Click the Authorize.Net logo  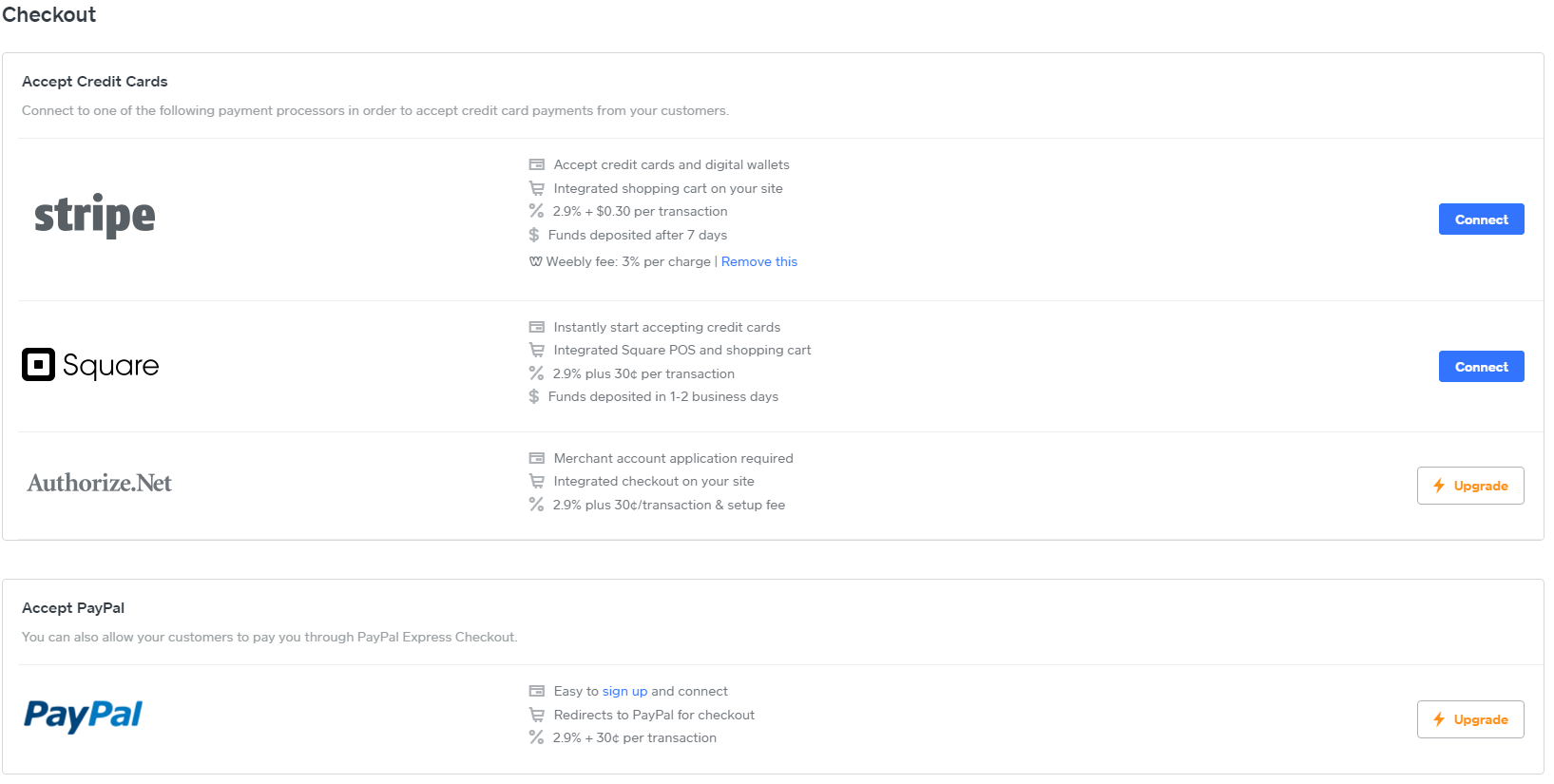[100, 483]
